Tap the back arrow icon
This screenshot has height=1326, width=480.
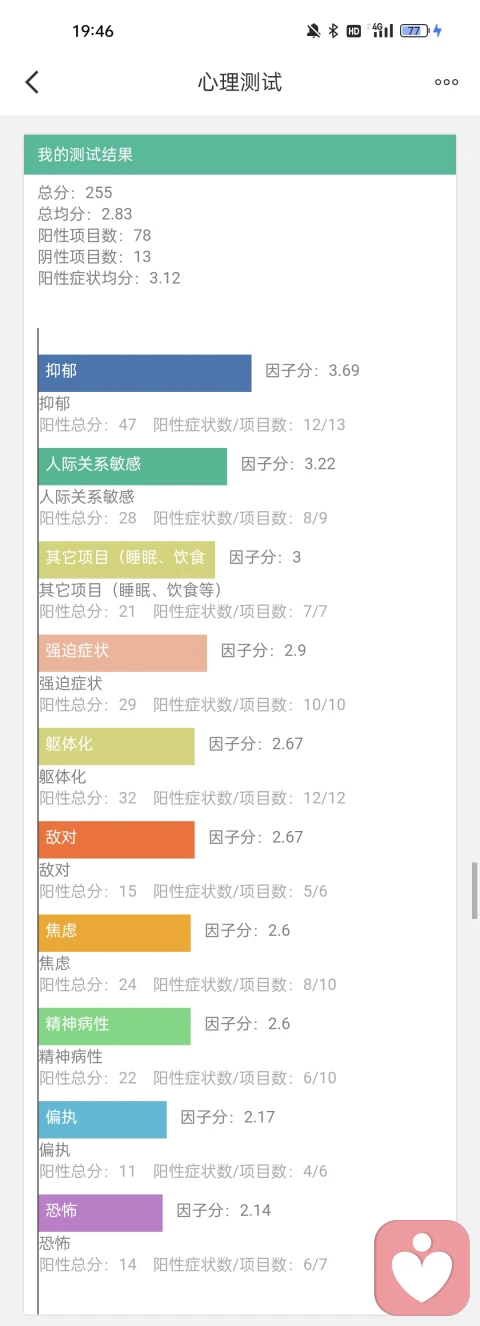pyautogui.click(x=32, y=82)
